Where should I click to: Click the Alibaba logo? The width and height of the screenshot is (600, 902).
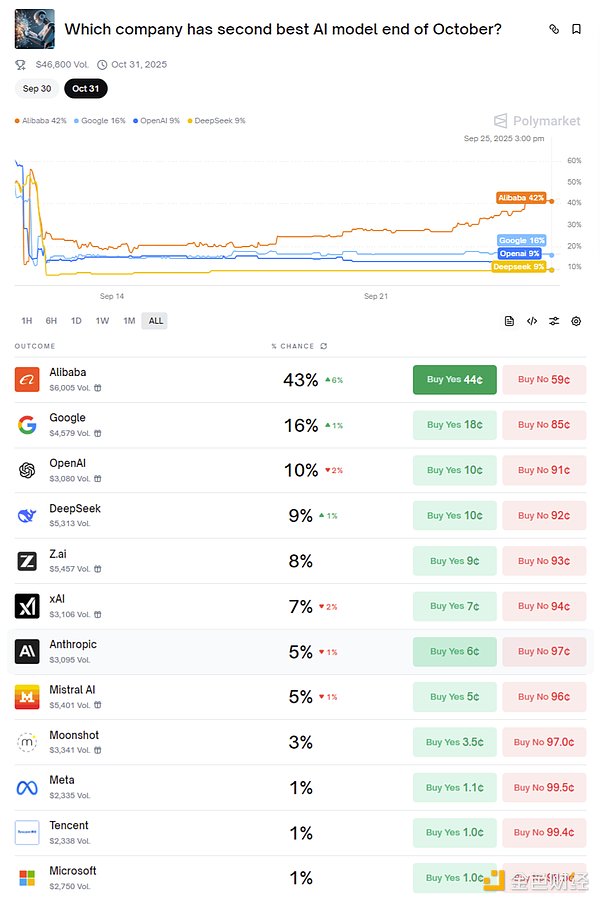[27, 380]
